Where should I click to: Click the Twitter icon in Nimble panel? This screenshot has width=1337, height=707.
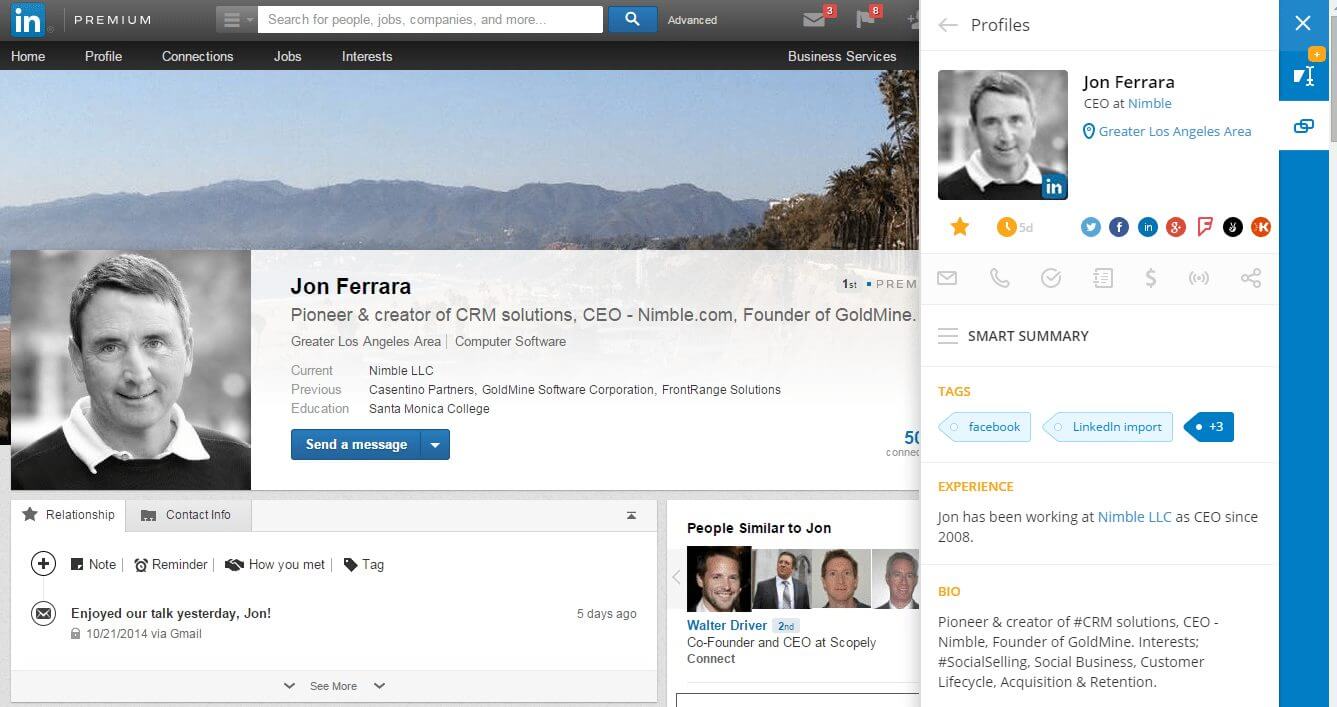pos(1090,227)
